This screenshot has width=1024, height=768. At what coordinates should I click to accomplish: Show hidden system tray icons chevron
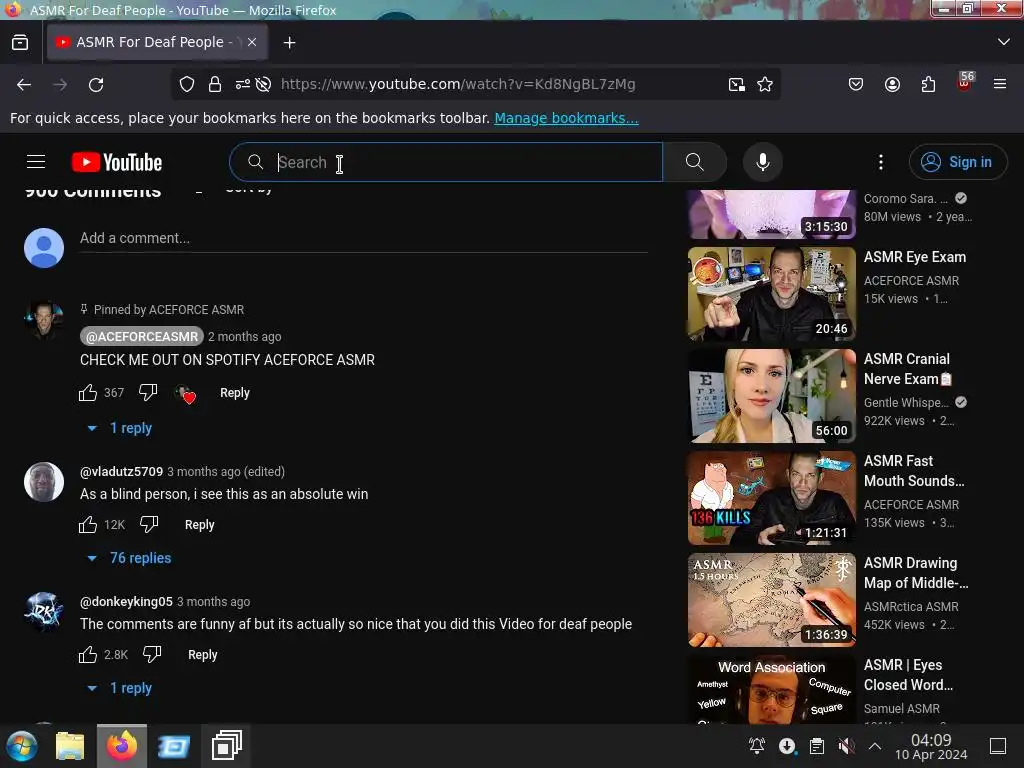(875, 746)
